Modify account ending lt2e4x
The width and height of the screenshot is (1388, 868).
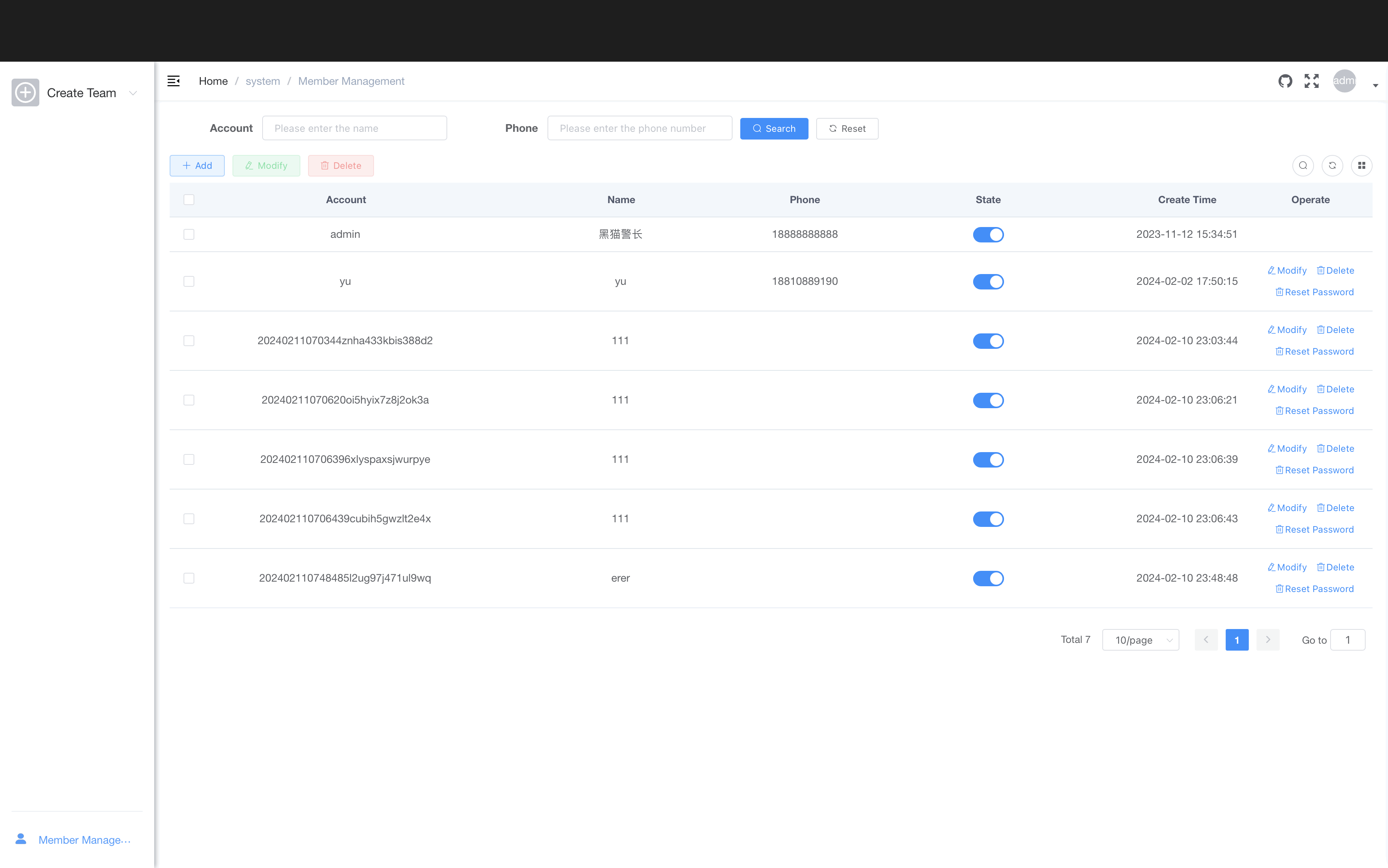click(1287, 508)
